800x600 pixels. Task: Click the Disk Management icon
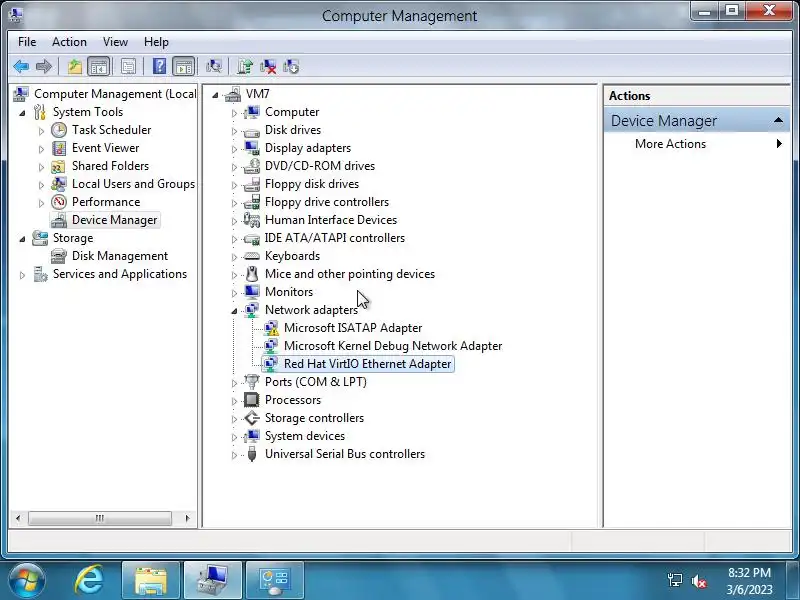click(x=59, y=256)
